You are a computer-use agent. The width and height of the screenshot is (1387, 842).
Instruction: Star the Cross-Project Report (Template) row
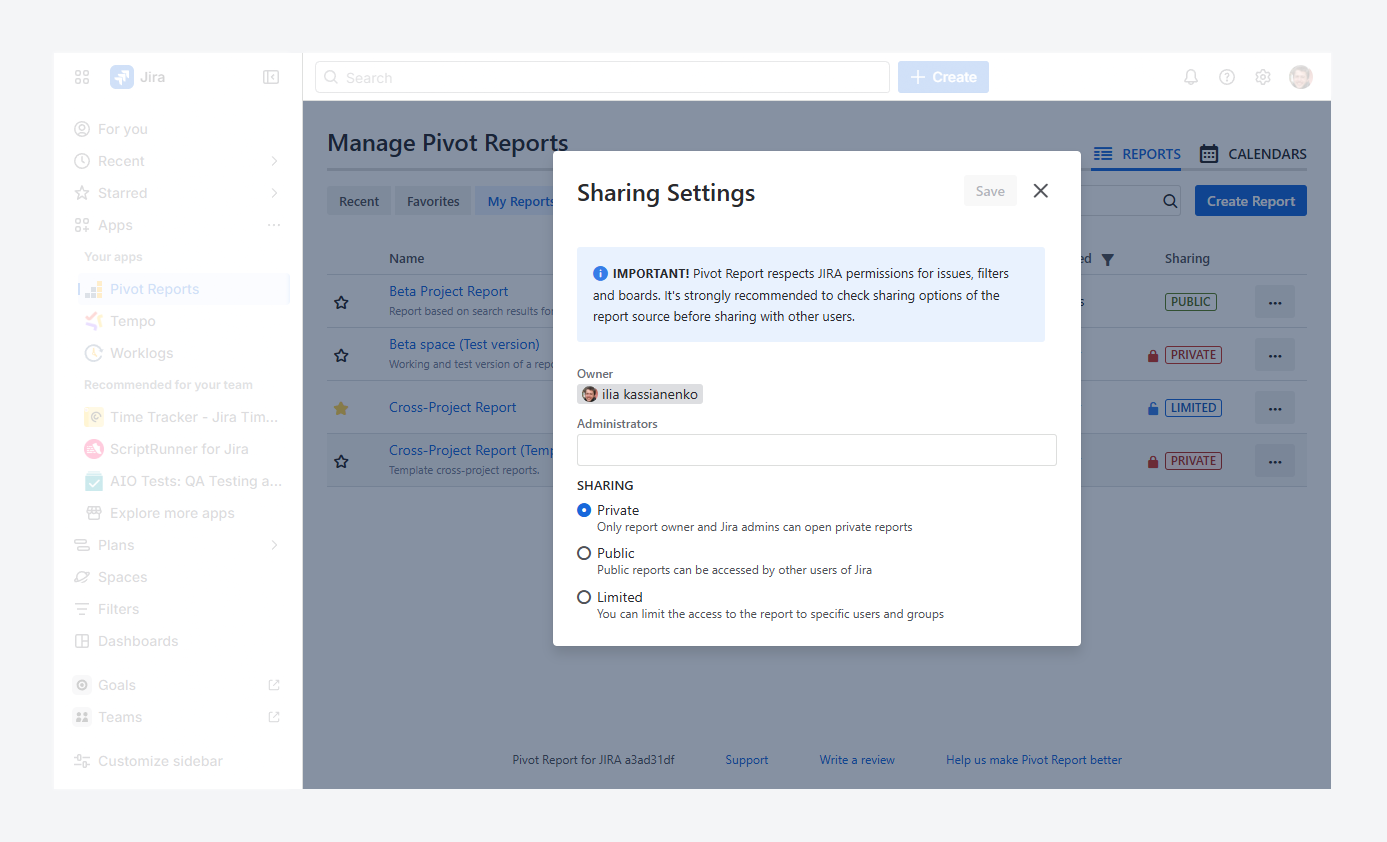point(341,461)
